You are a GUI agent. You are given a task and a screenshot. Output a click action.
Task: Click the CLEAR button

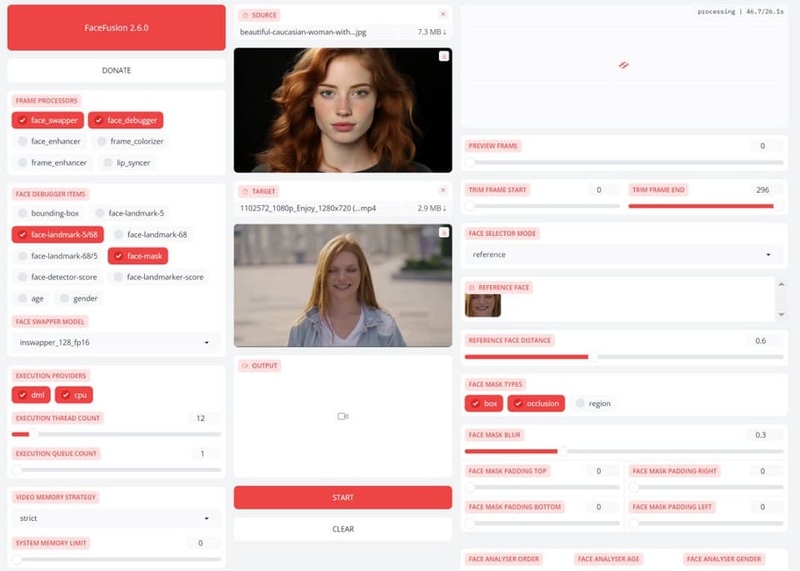[342, 529]
